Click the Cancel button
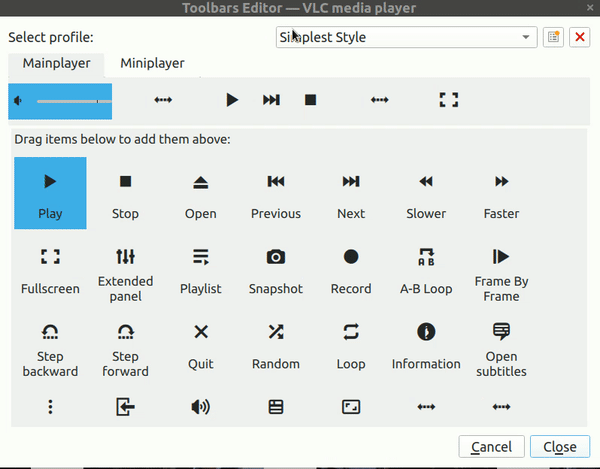600x469 pixels. click(491, 446)
